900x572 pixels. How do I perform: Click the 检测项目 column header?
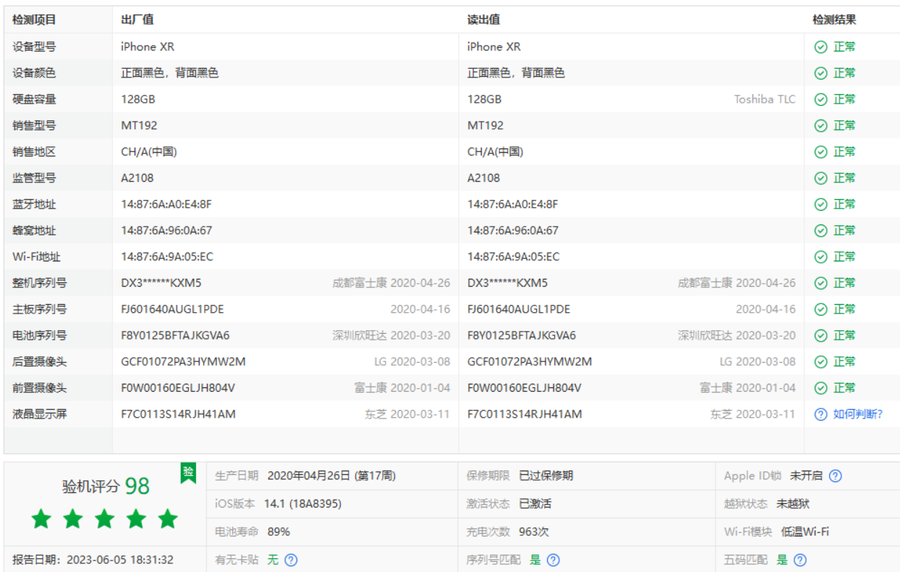[34, 20]
